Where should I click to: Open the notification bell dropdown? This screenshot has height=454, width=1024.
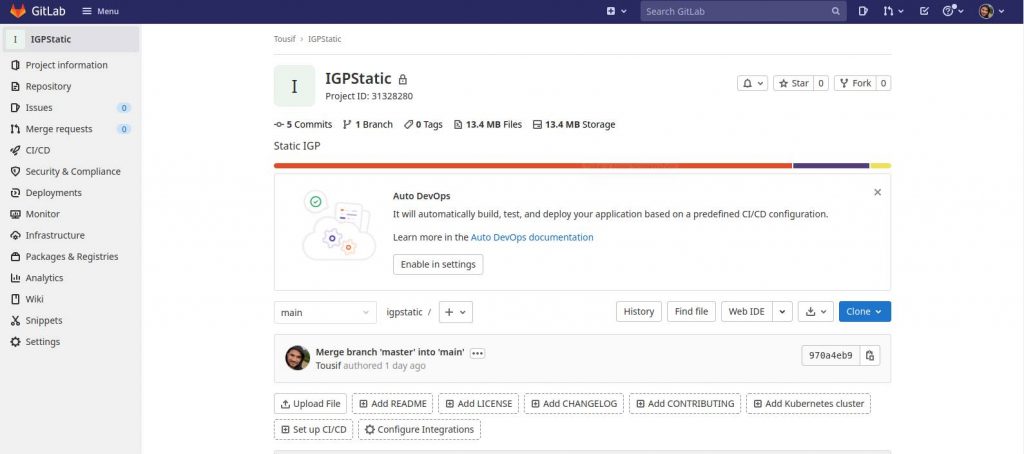752,83
